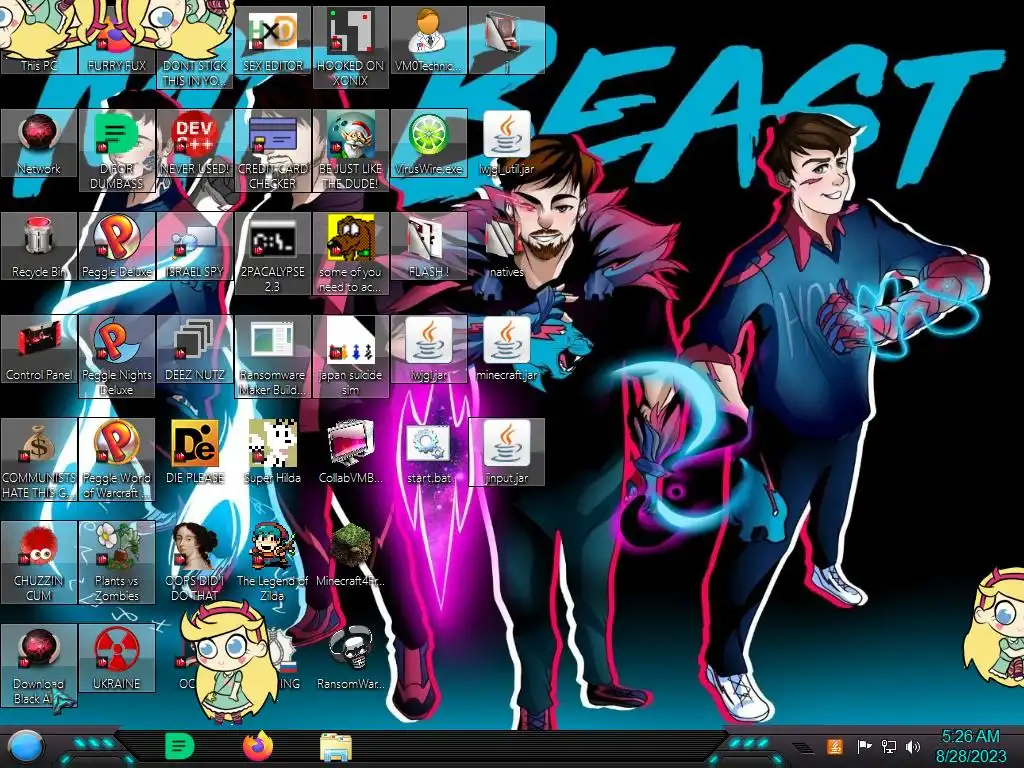
Task: Launch Super Hilda
Action: (273, 453)
